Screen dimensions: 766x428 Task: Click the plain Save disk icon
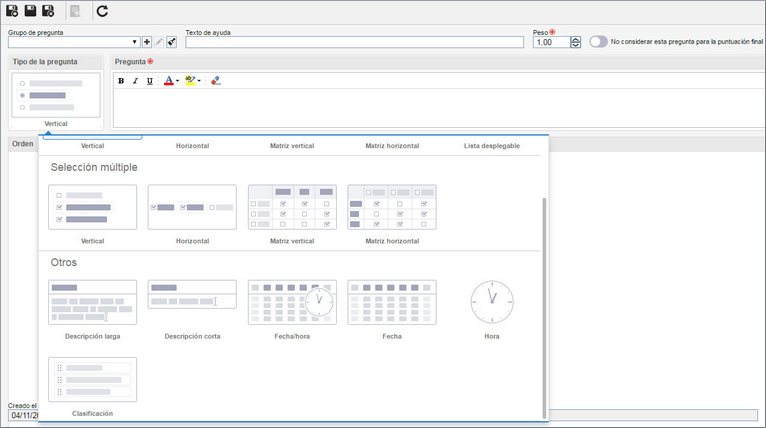30,11
